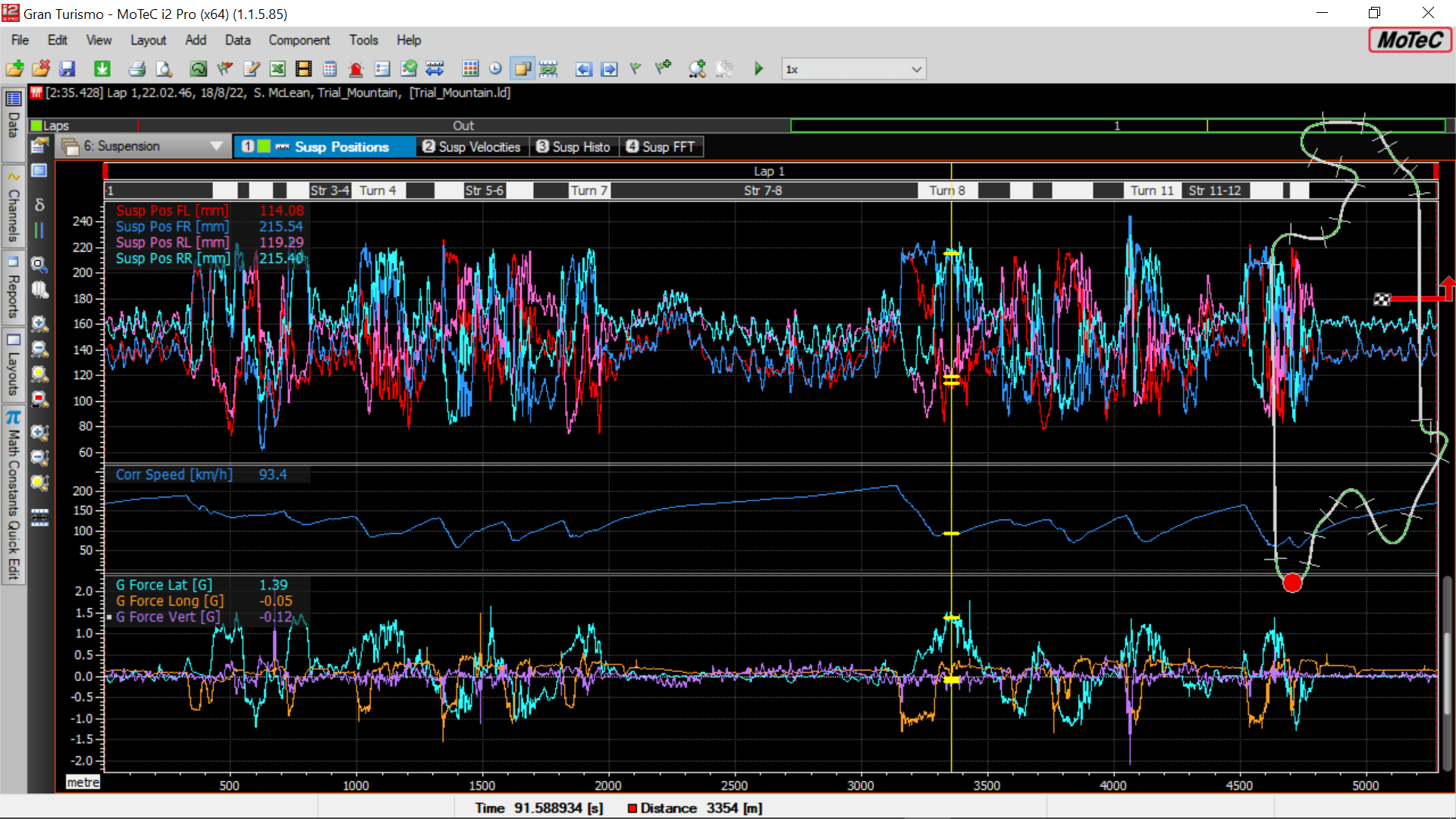Click the Corr Speed channel label
The height and width of the screenshot is (819, 1456).
click(174, 475)
